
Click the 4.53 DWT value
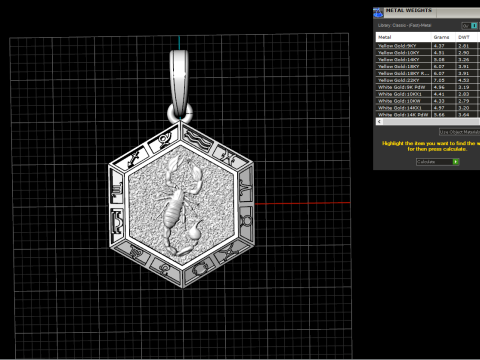tap(463, 80)
